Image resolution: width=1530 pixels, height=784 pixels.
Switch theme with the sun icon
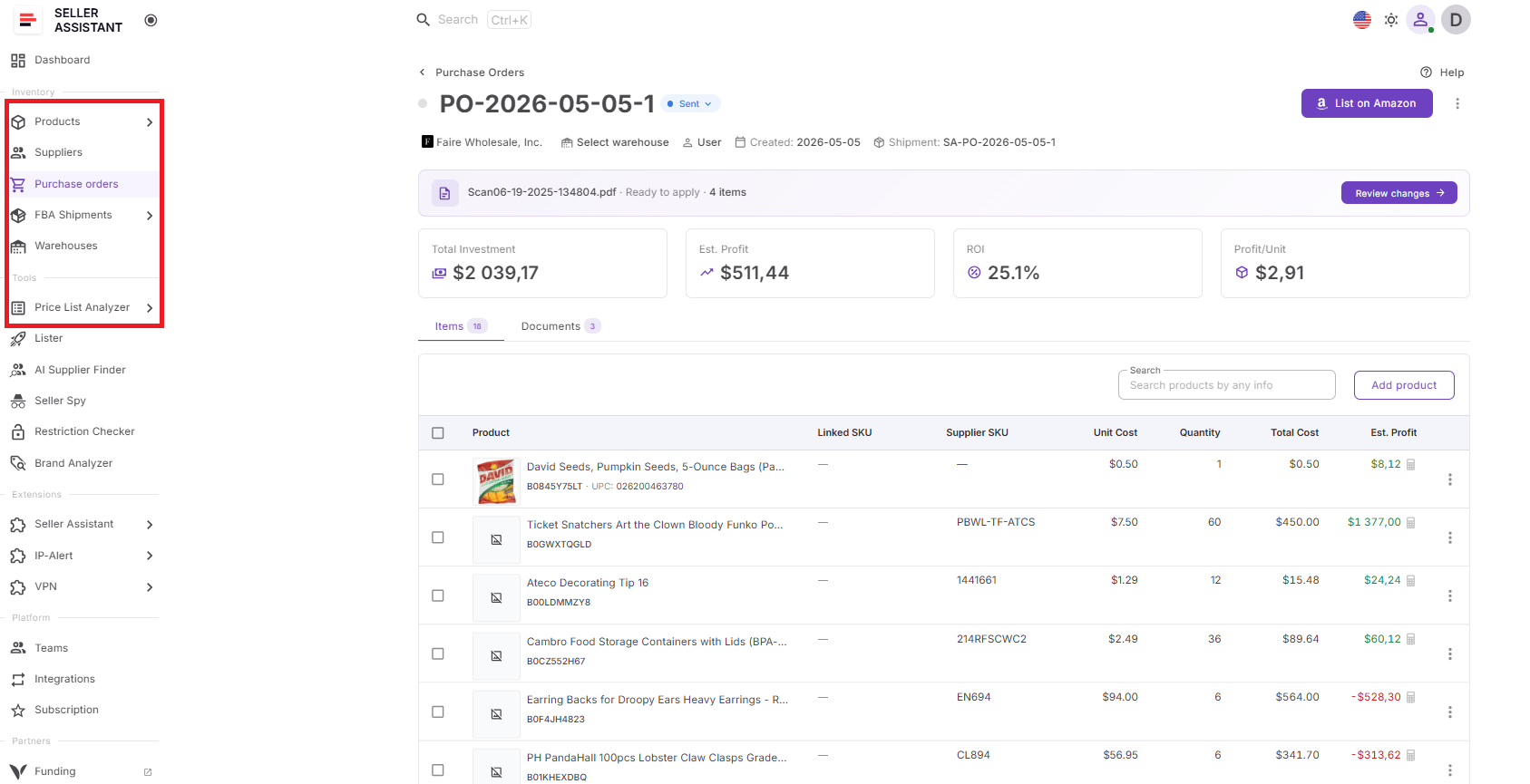[1391, 20]
